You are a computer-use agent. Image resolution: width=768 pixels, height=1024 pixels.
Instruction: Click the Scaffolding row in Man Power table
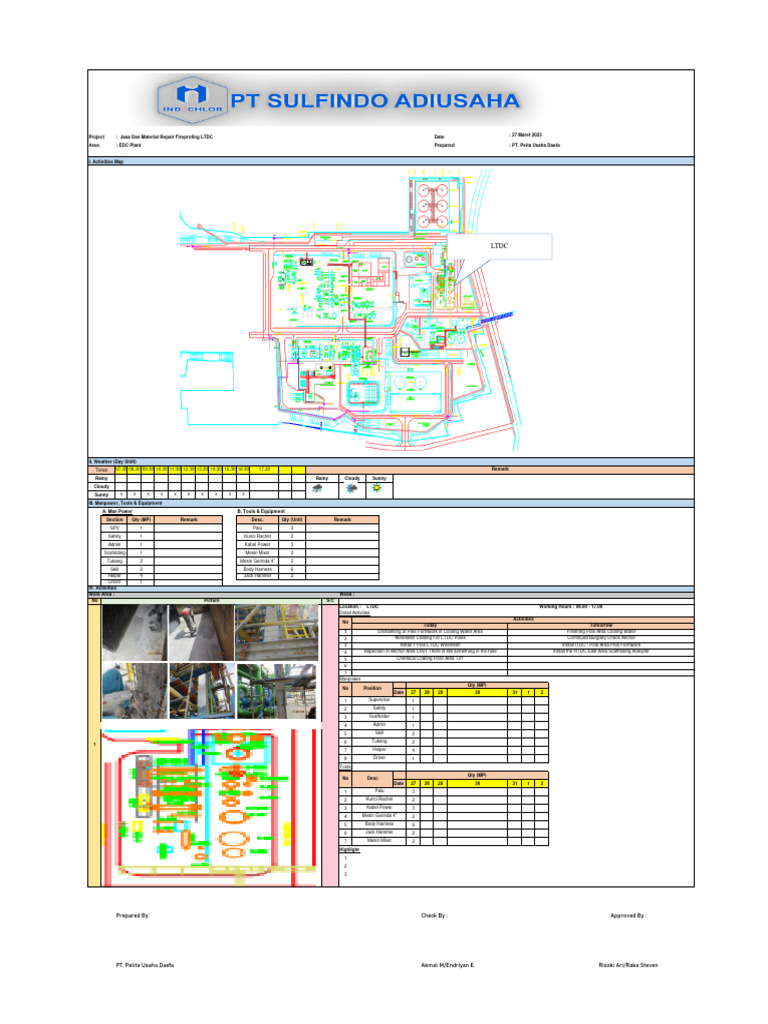tap(161, 552)
